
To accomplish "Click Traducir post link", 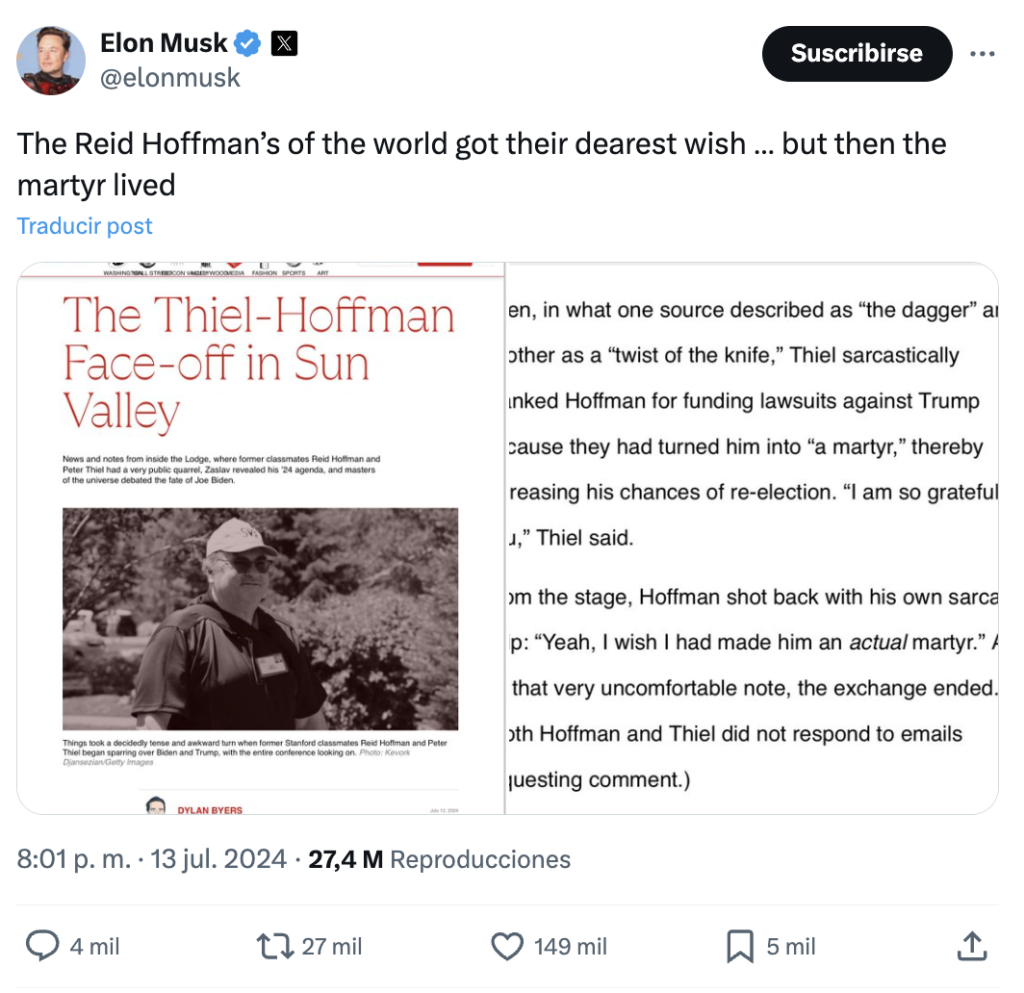I will pyautogui.click(x=85, y=226).
